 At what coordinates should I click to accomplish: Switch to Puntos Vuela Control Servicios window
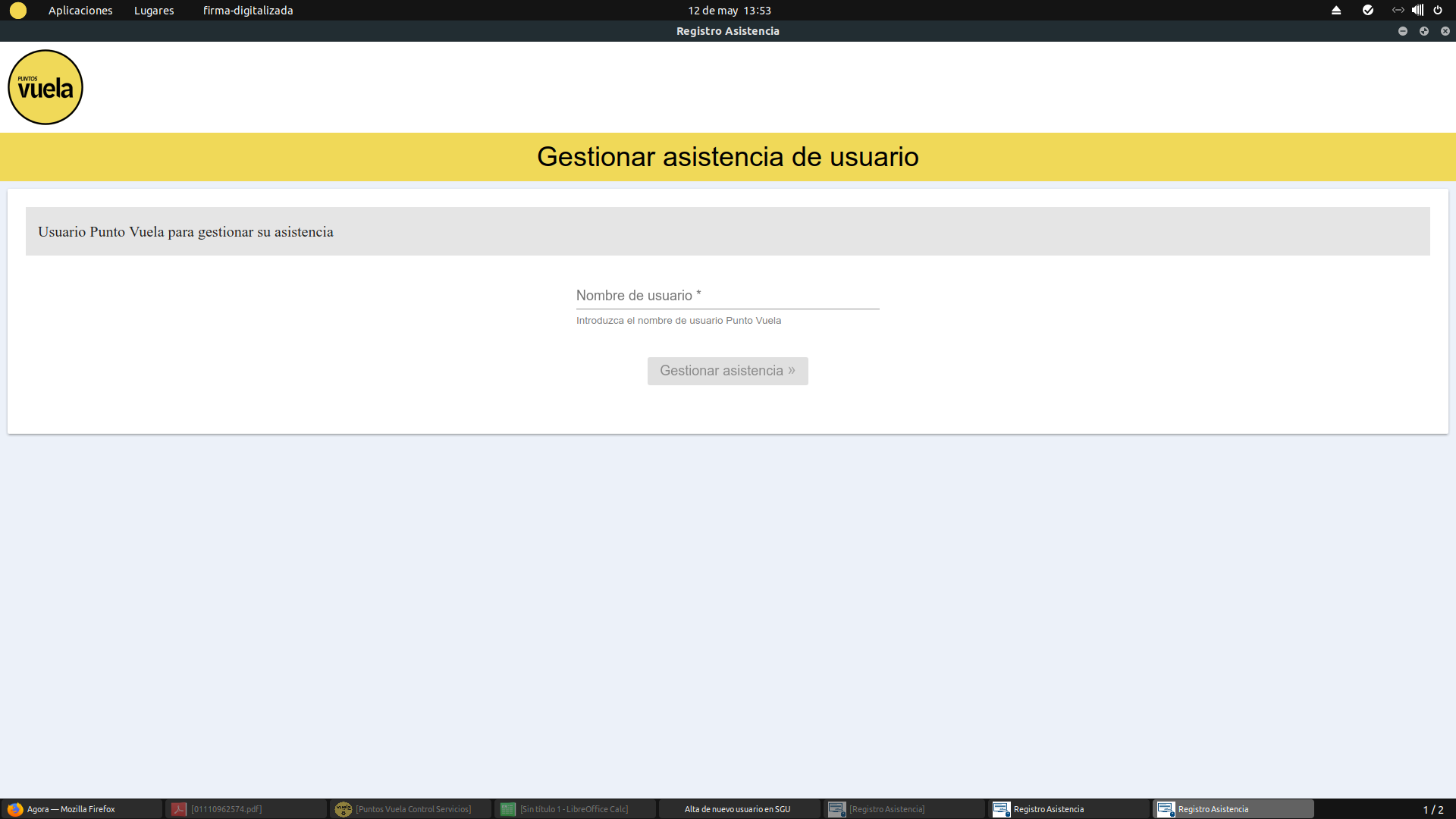tap(413, 809)
